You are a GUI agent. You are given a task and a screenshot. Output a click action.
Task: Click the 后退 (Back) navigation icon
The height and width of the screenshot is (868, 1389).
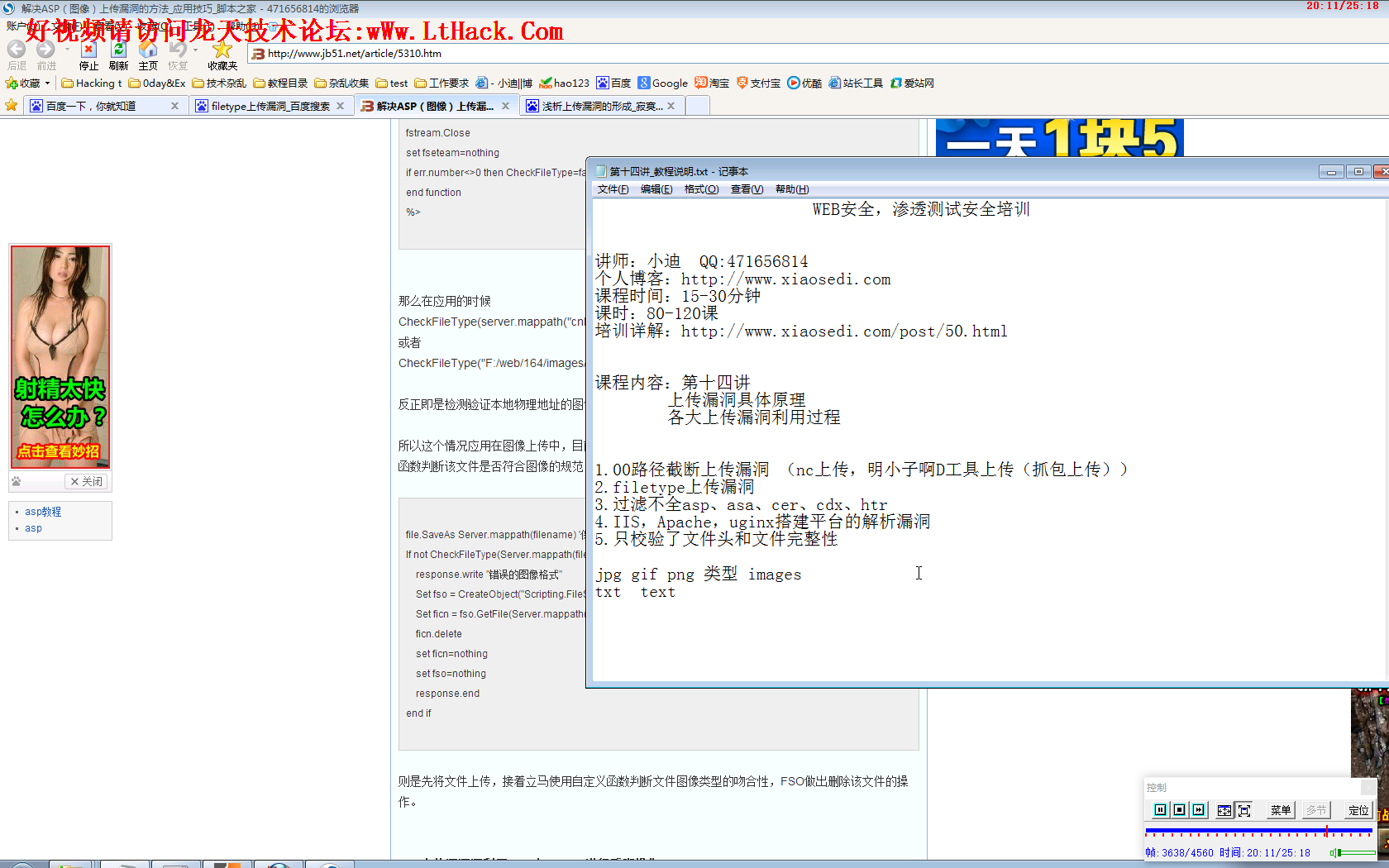click(17, 50)
